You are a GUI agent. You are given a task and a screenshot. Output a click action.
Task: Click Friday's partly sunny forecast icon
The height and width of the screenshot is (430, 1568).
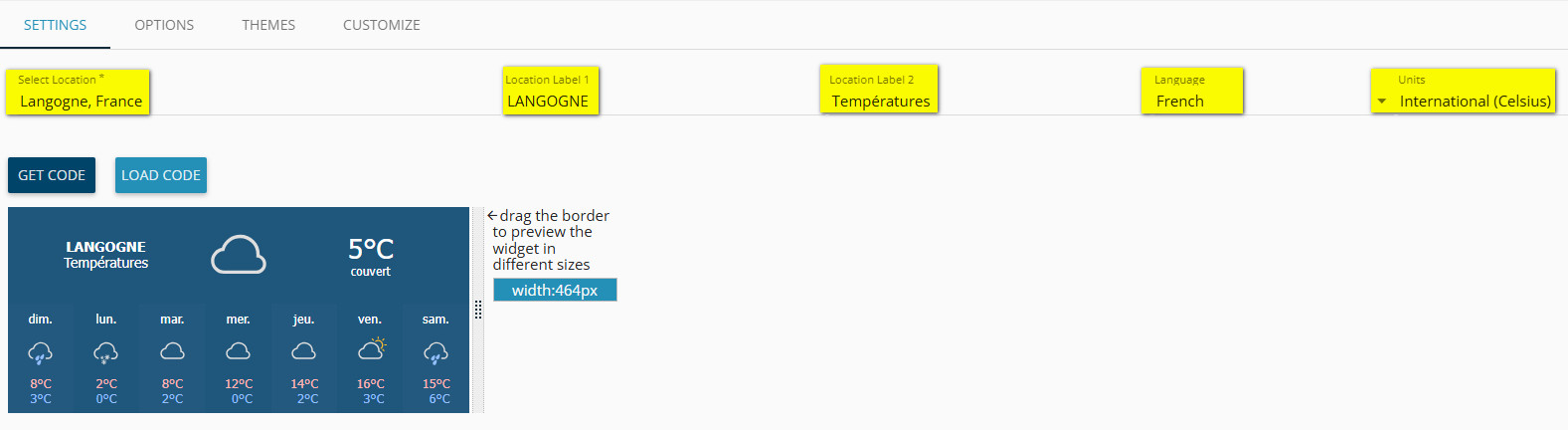[x=371, y=348]
